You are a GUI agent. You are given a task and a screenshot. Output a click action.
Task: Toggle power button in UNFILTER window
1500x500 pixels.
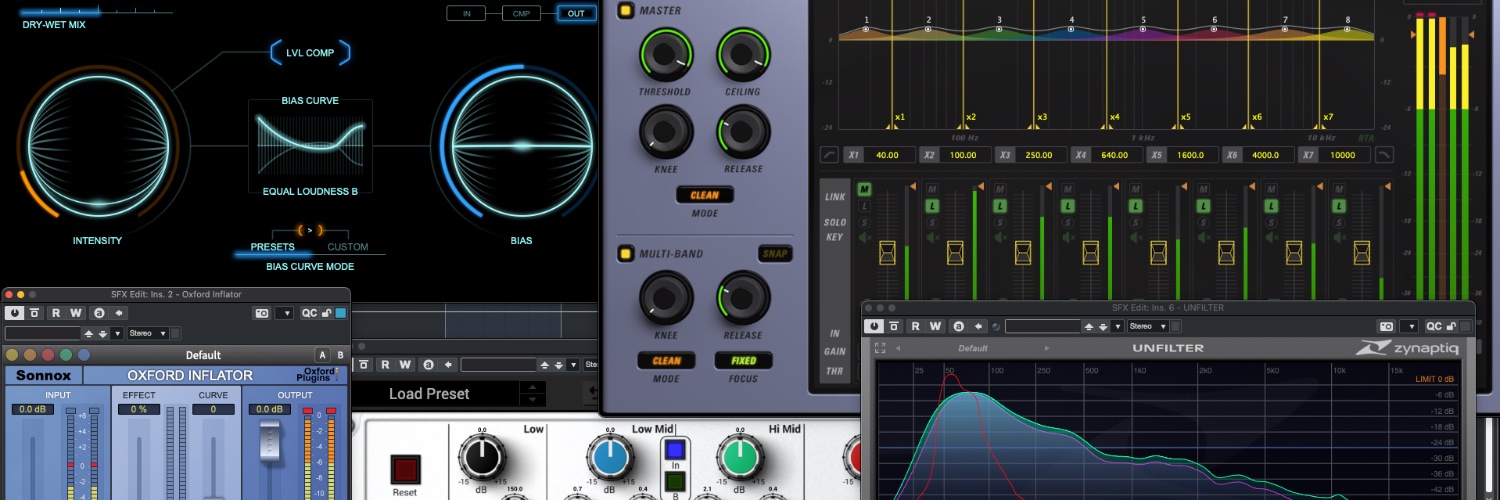(x=874, y=326)
